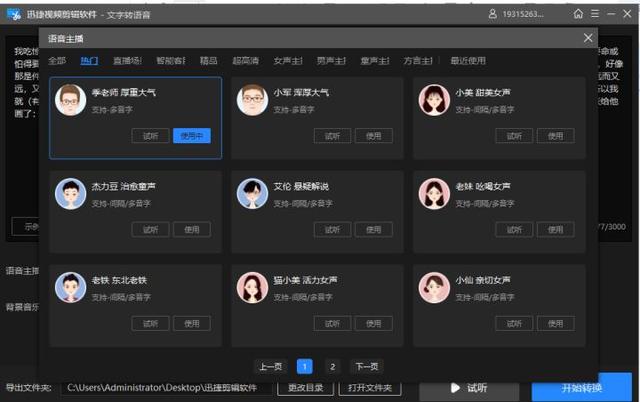Image resolution: width=640 pixels, height=402 pixels.
Task: Go to page 2 of voices
Action: [332, 366]
